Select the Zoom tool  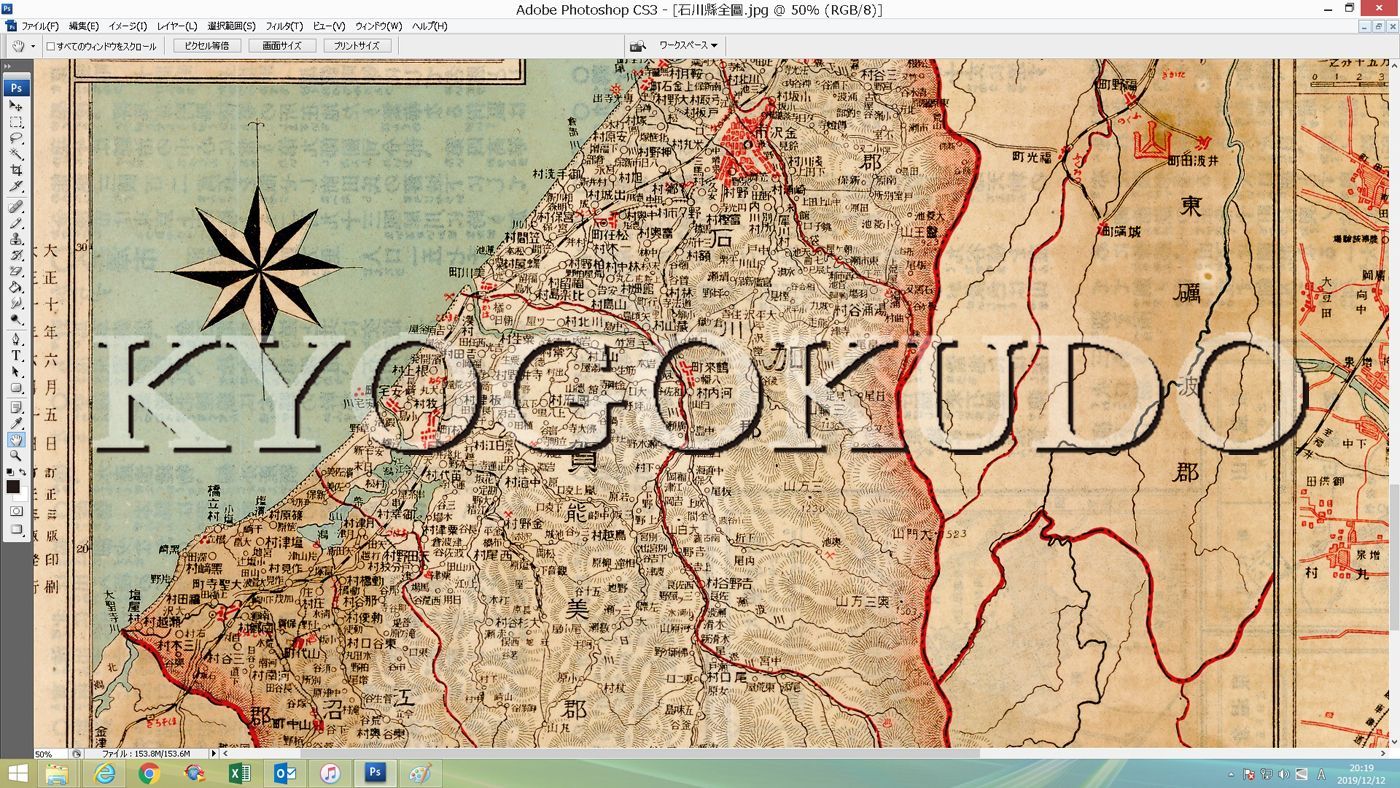pos(16,455)
